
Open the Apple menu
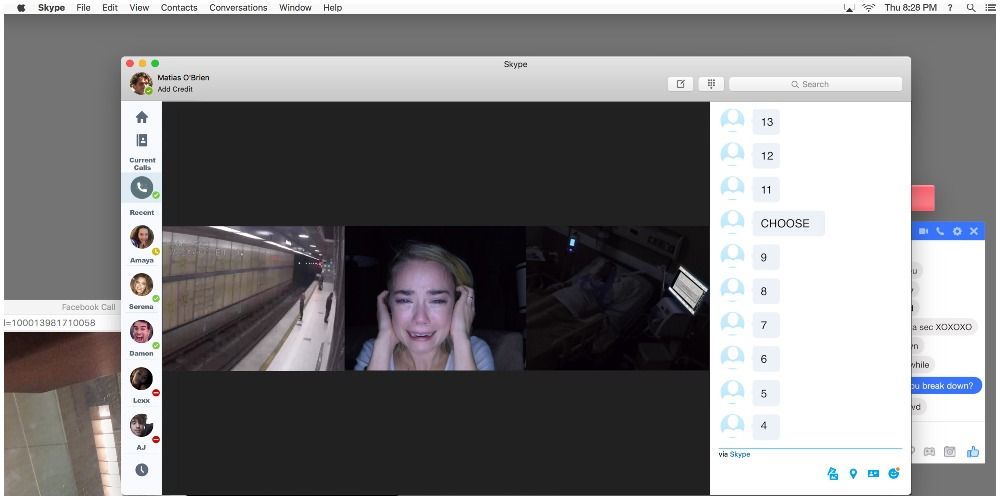(x=21, y=8)
